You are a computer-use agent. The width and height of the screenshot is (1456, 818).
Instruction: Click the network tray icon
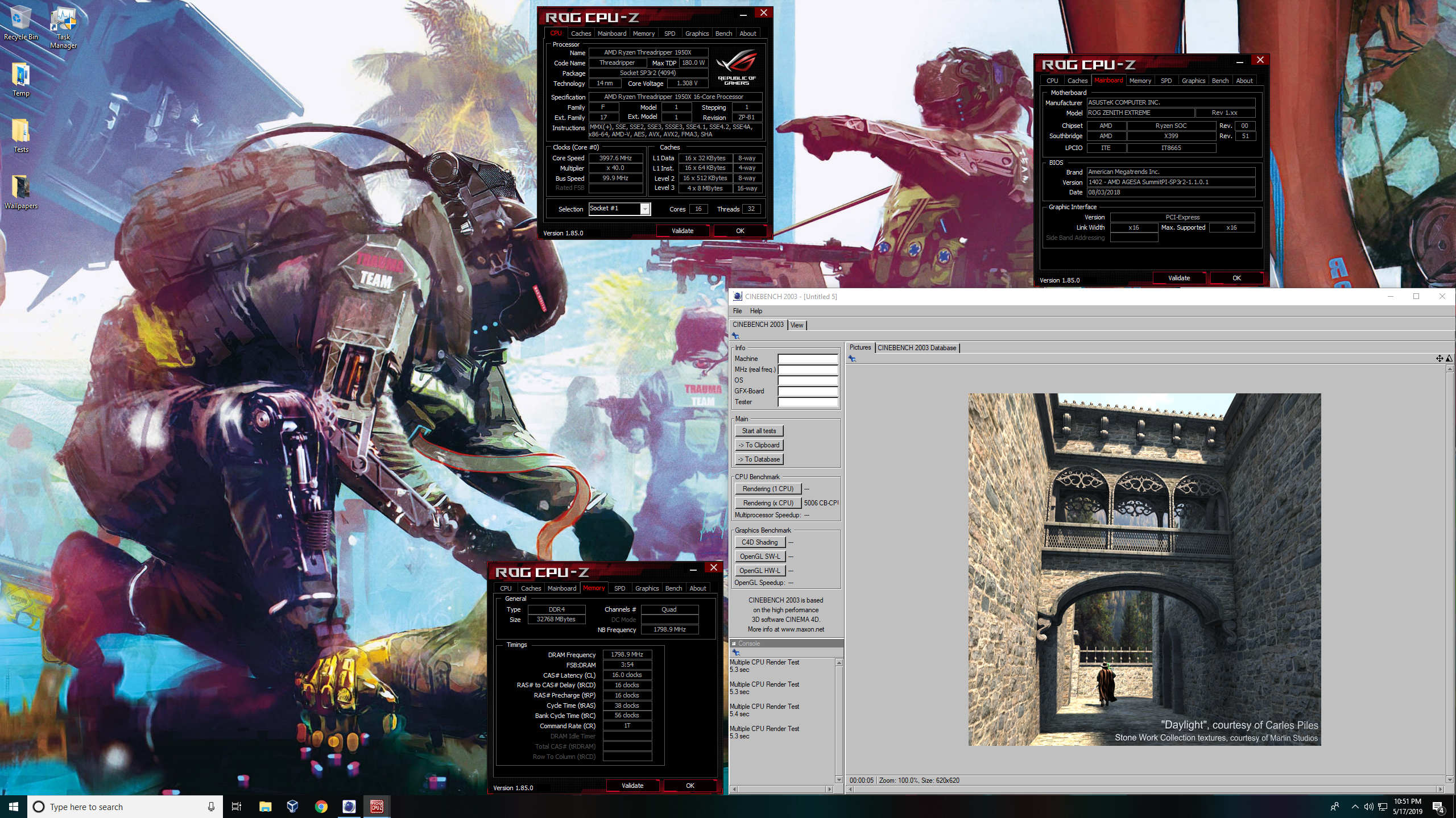point(1383,807)
